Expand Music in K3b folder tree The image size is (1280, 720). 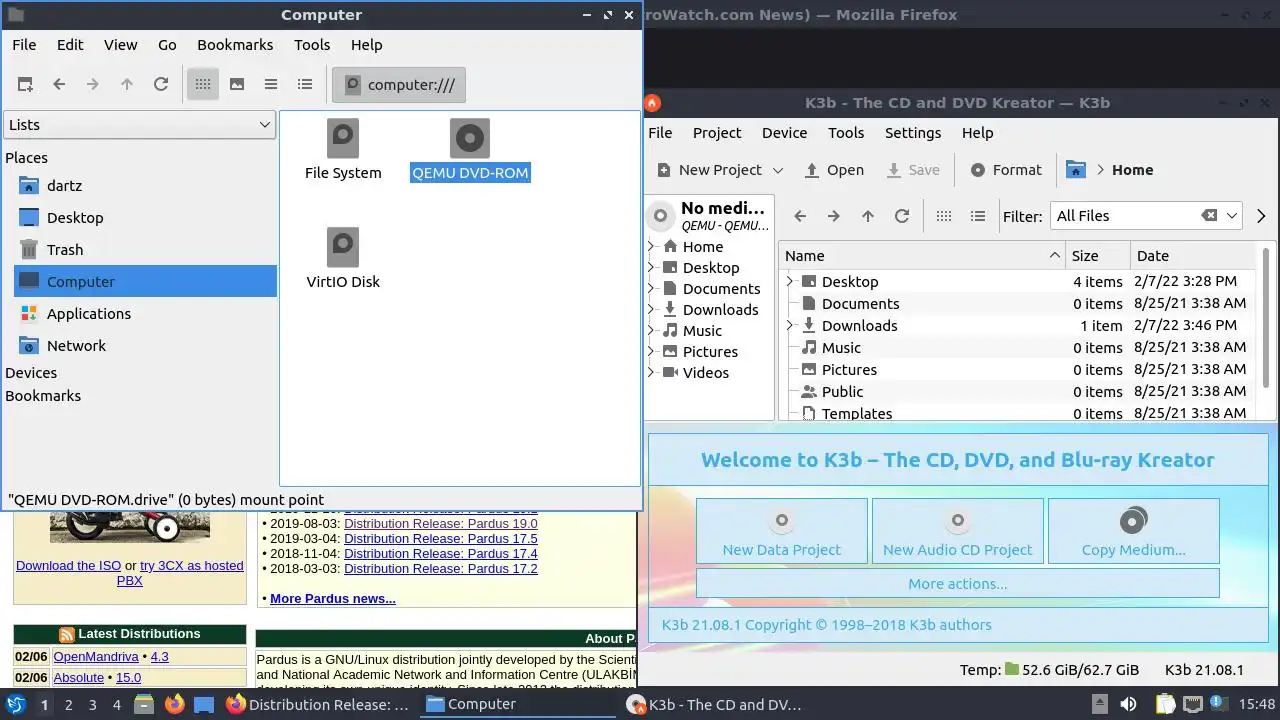click(652, 331)
